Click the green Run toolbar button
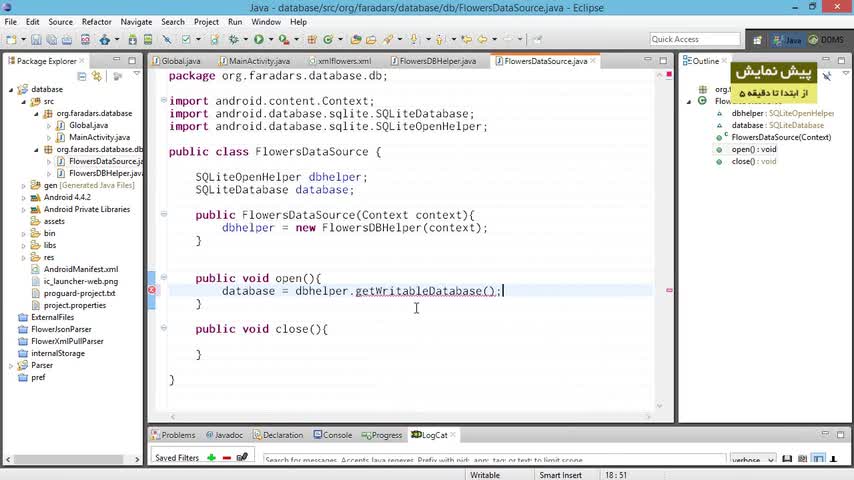This screenshot has height=480, width=854. 259,39
